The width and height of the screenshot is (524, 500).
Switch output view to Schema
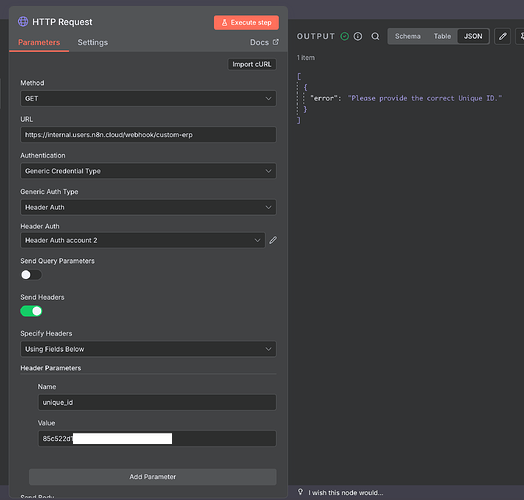click(407, 36)
